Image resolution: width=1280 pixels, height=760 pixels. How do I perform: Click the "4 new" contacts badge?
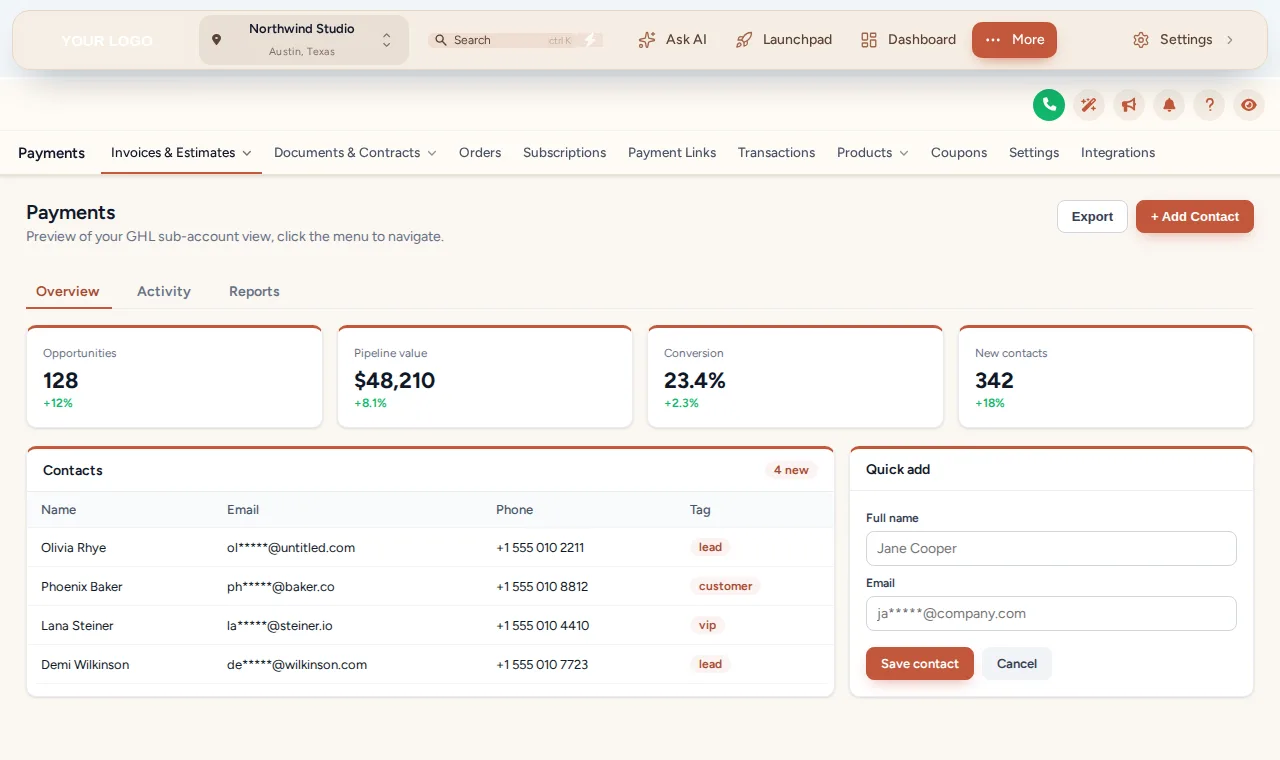(x=791, y=470)
